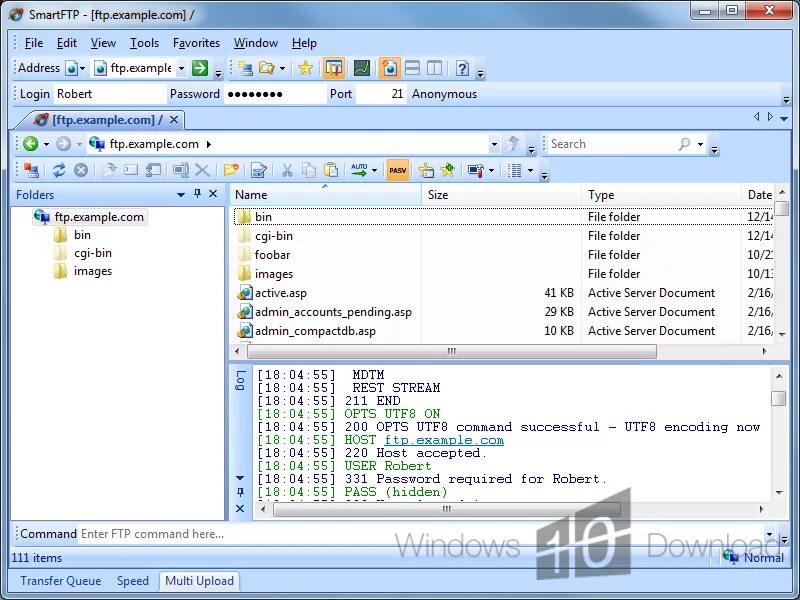The width and height of the screenshot is (800, 600).
Task: Click the grayed Forward navigation button
Action: [63, 144]
